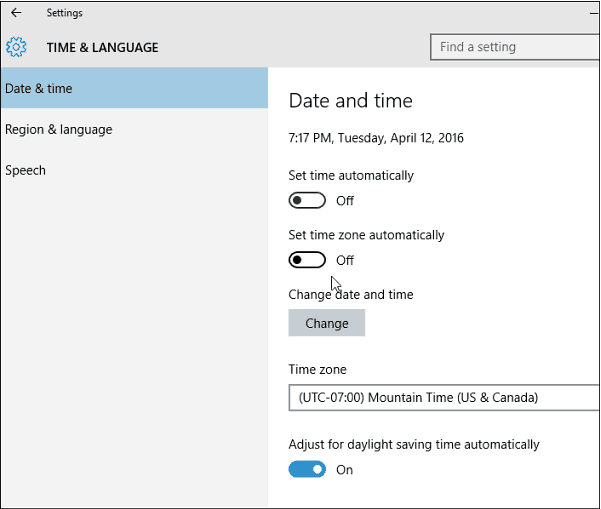Click the Date and time heading
601x509 pixels.
pos(350,101)
